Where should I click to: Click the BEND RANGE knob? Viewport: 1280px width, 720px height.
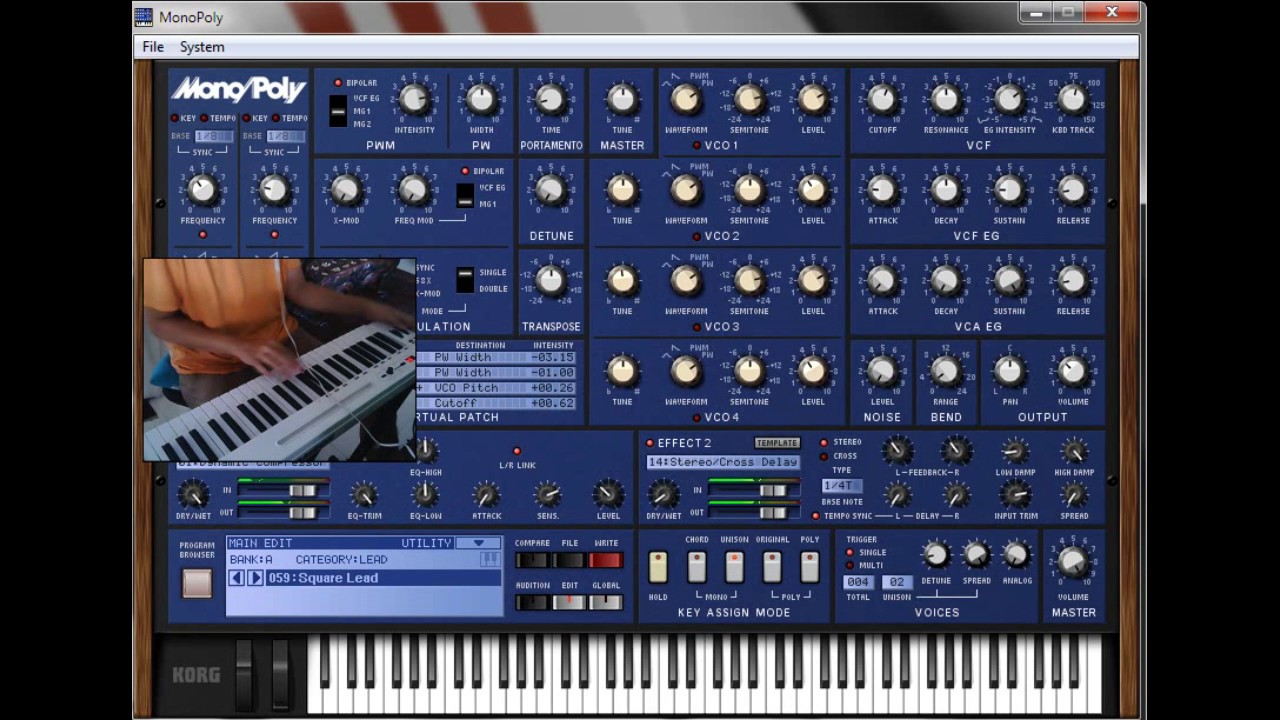pyautogui.click(x=946, y=371)
